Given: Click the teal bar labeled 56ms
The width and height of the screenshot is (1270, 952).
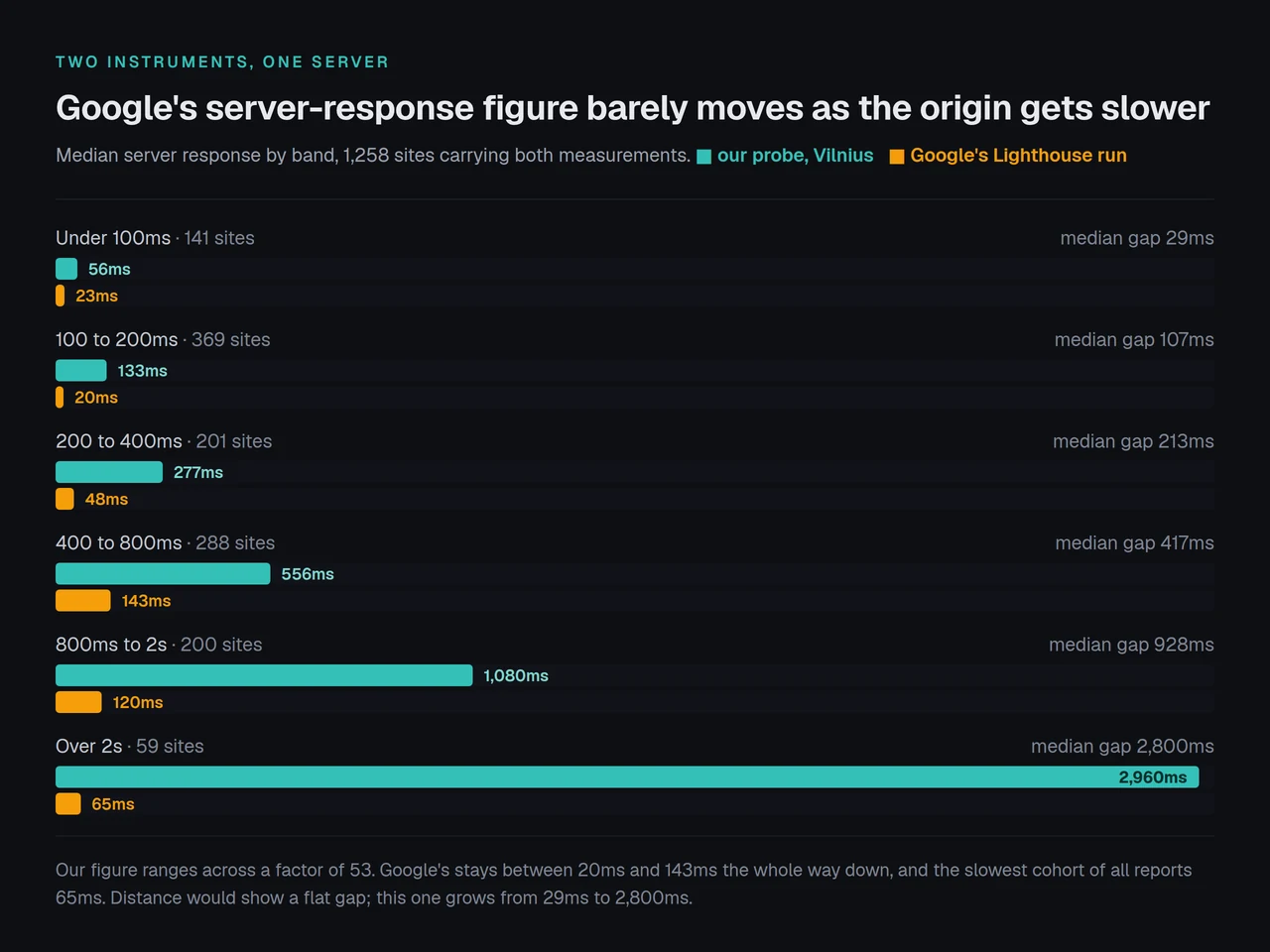Looking at the screenshot, I should (66, 269).
